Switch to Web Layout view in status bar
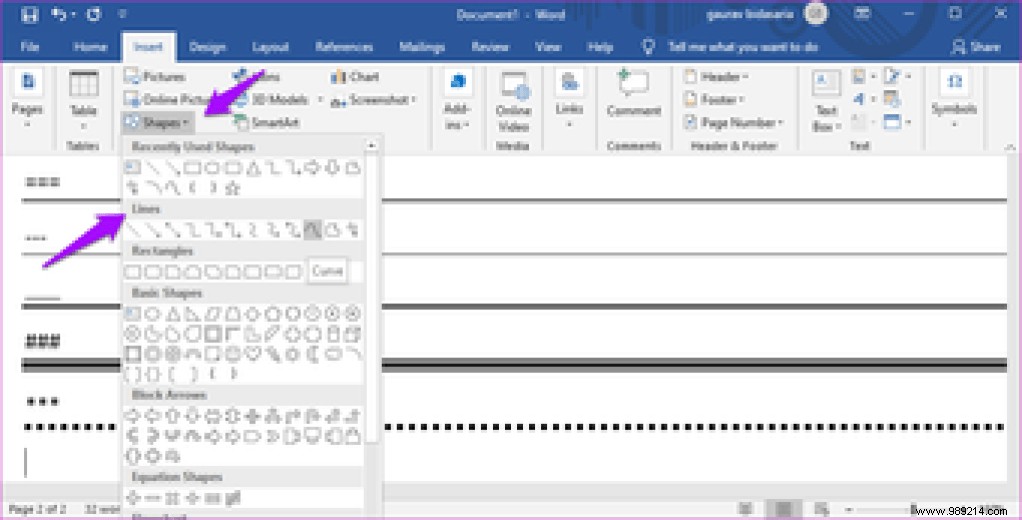 pyautogui.click(x=821, y=509)
